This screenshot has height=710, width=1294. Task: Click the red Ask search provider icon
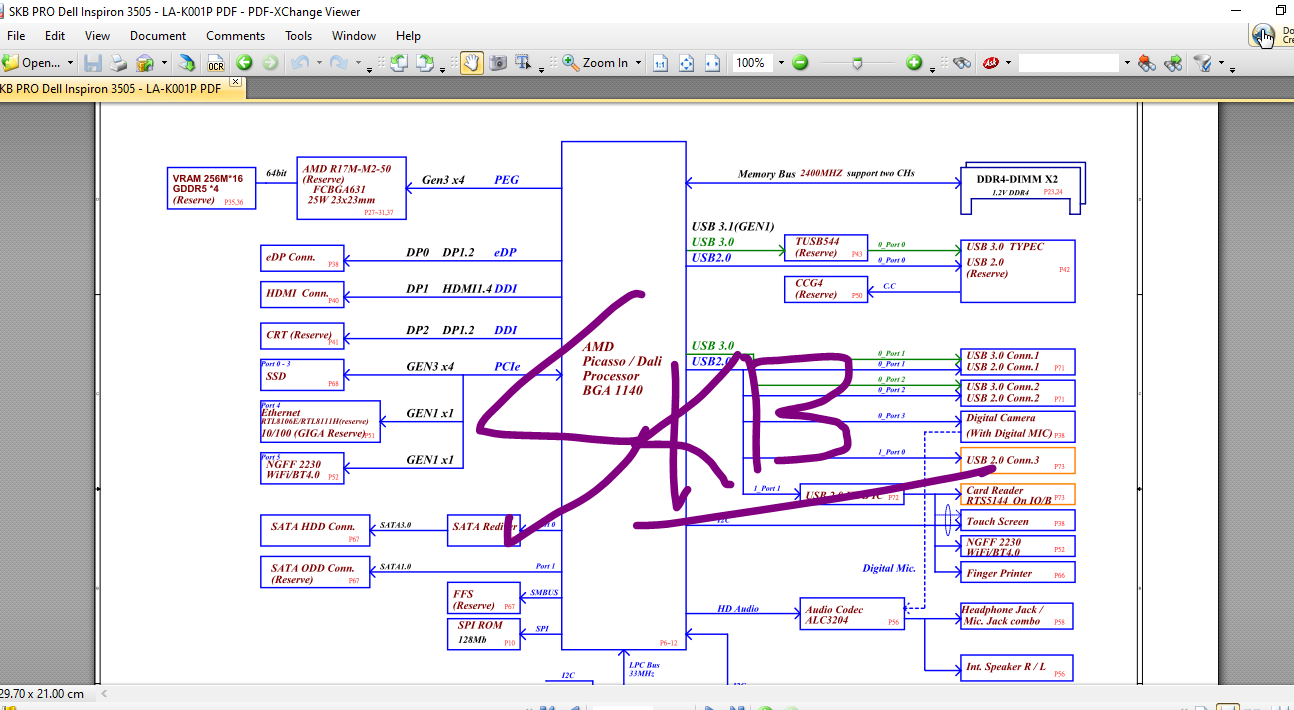(x=991, y=62)
